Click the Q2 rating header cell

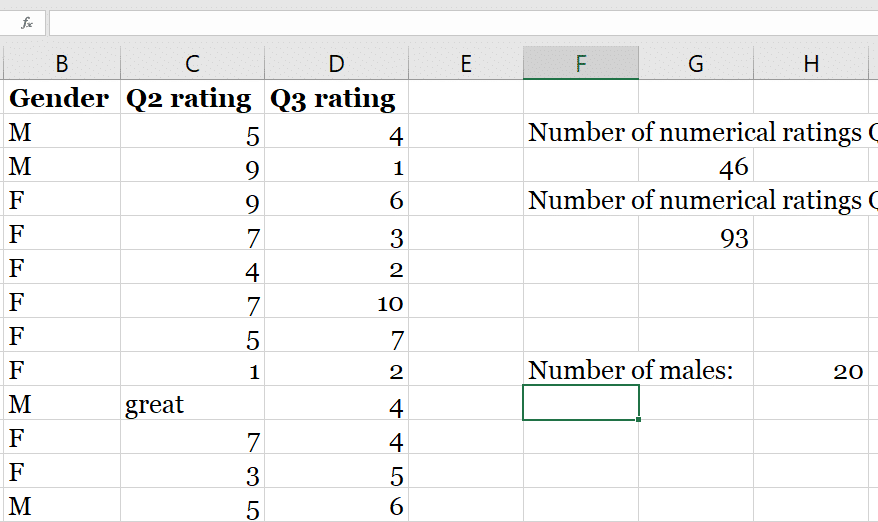click(192, 97)
